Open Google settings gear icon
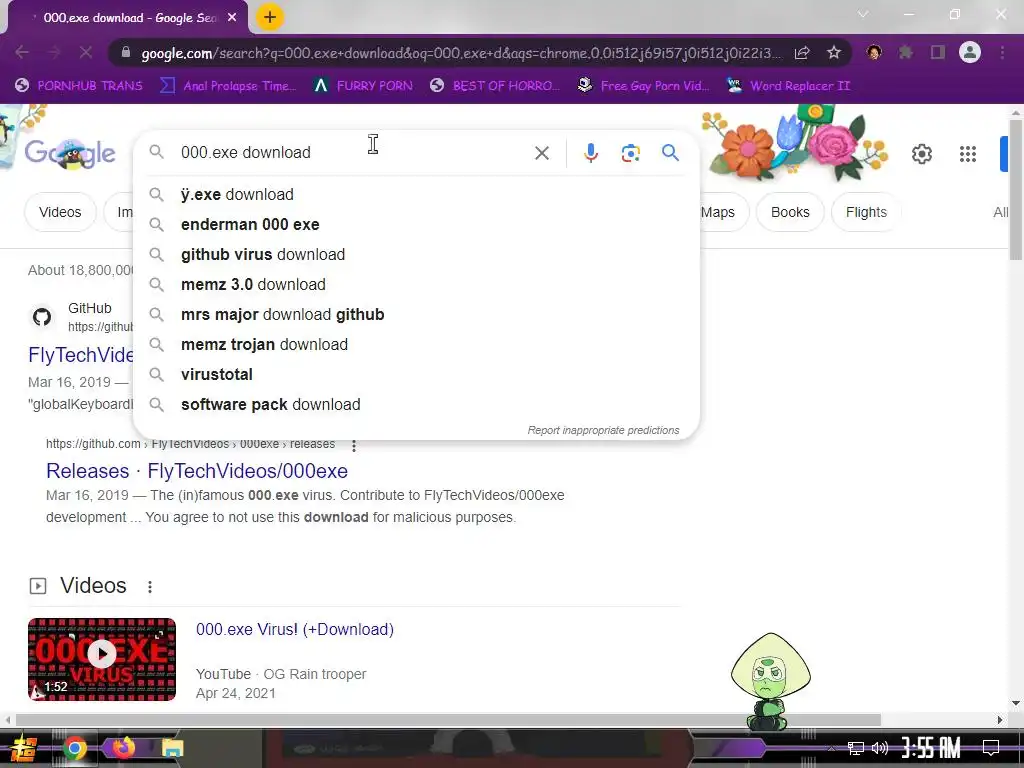 [x=921, y=154]
